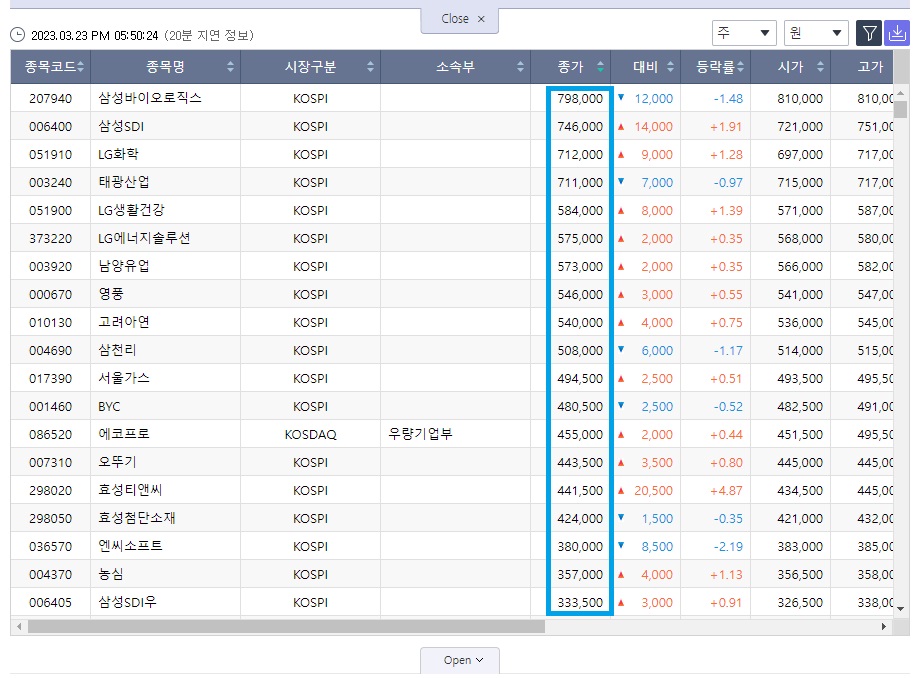Viewport: 922px width, 678px height.
Task: Select 삼성SDI stock name
Action: click(121, 126)
